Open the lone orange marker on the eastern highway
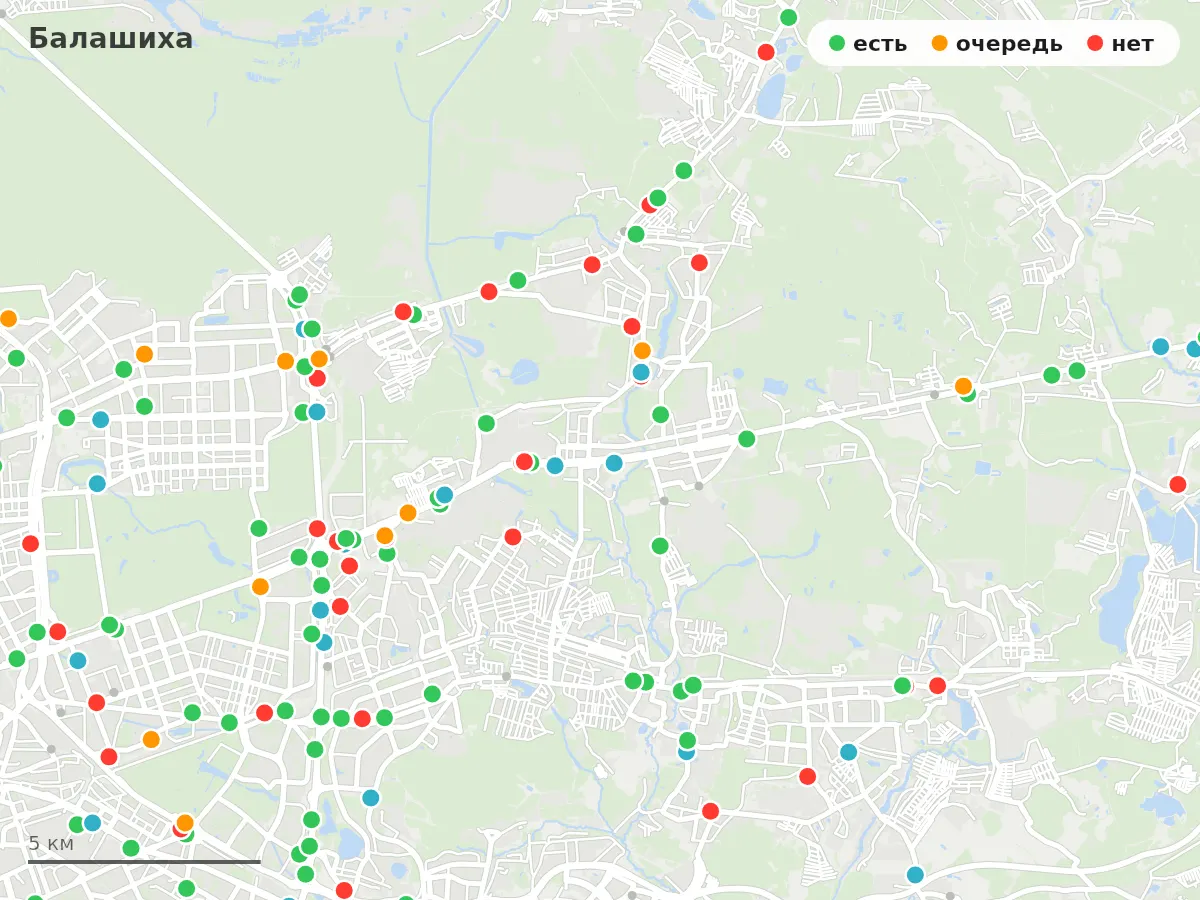The image size is (1200, 900). coord(963,386)
